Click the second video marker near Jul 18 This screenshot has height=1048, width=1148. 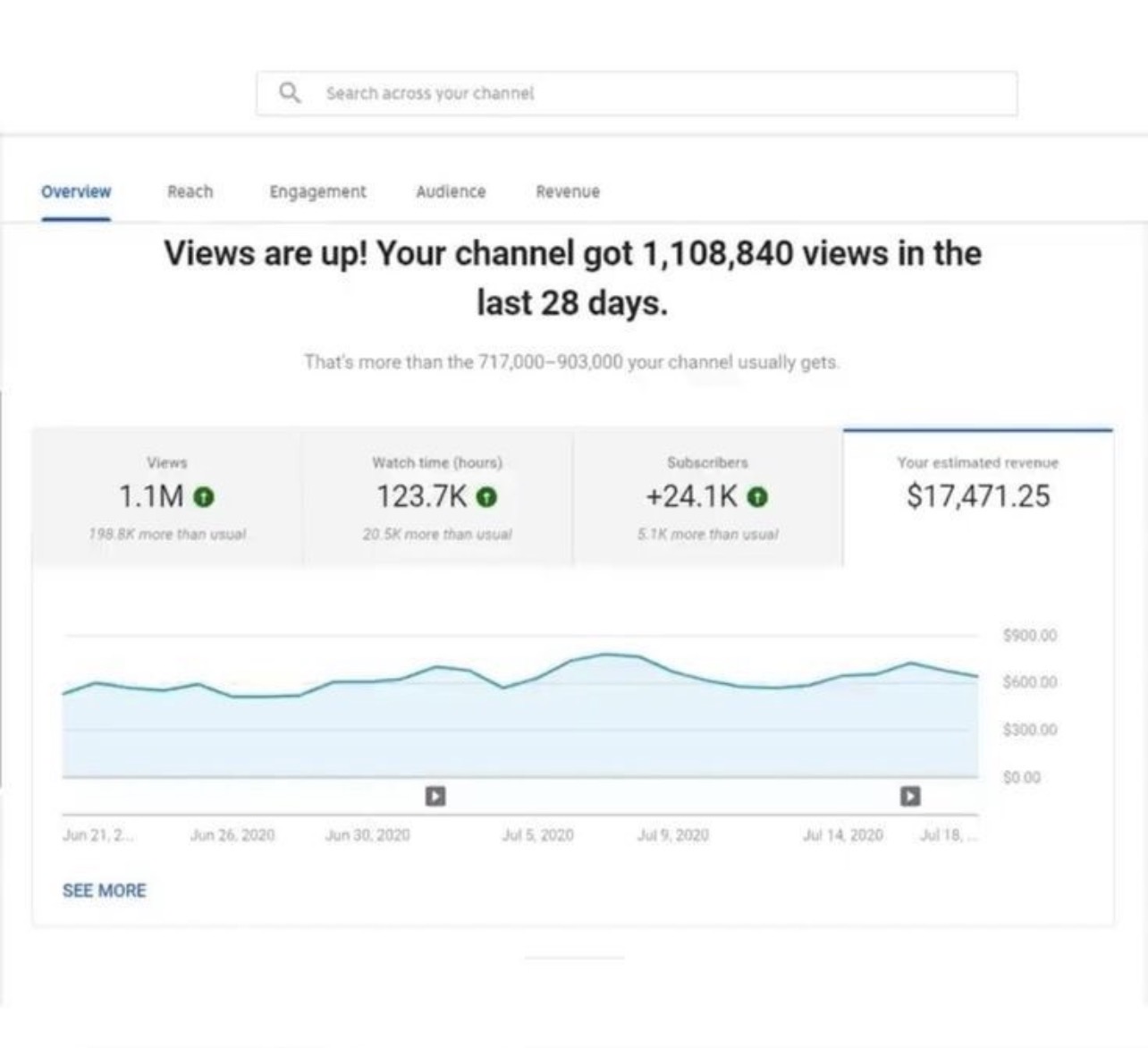910,795
